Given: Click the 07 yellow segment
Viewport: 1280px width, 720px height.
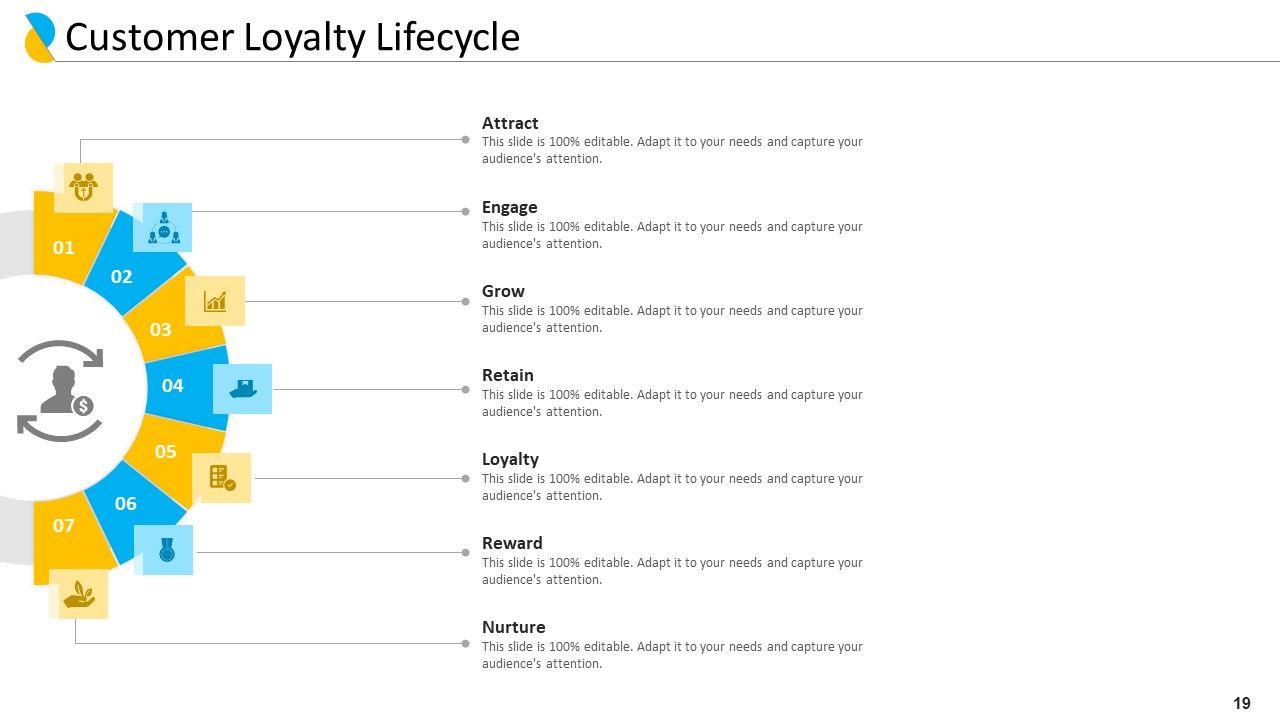Looking at the screenshot, I should click(x=63, y=526).
